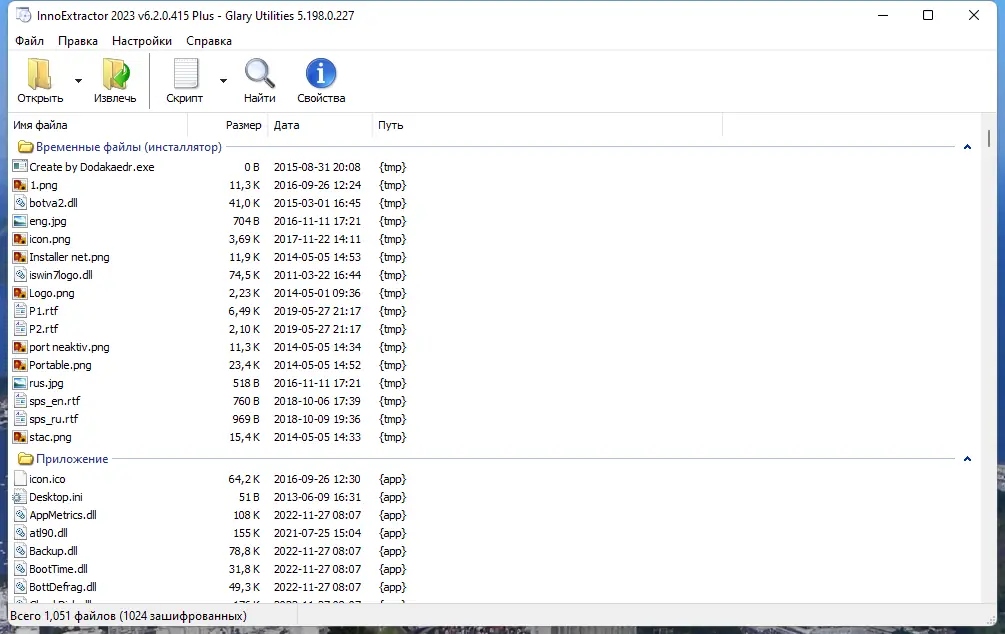Collapse the Временные файлы (инсталлятор) group
The image size is (1005, 634).
(x=967, y=147)
